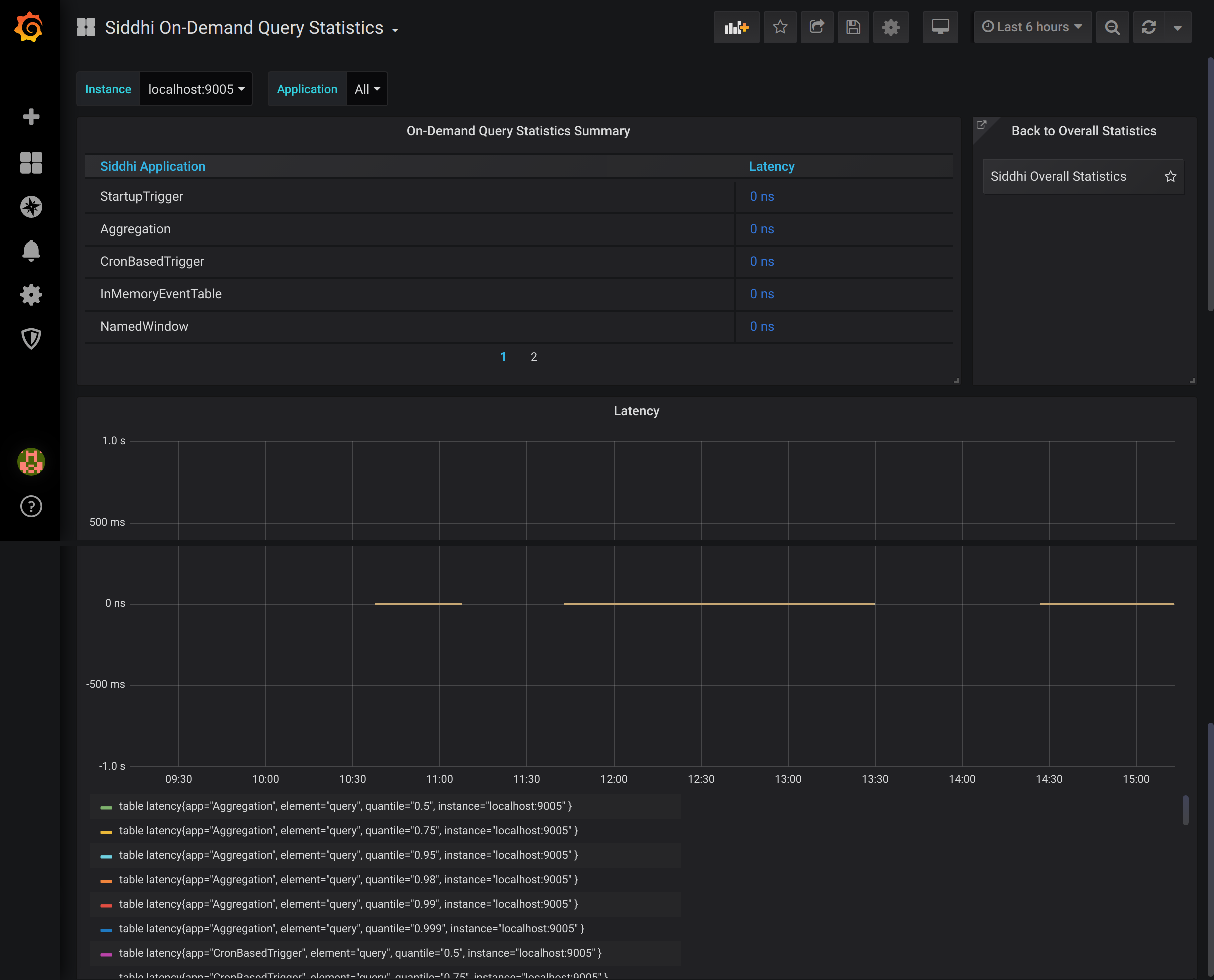Click the zoom out time range icon
This screenshot has width=1214, height=980.
coord(1112,27)
